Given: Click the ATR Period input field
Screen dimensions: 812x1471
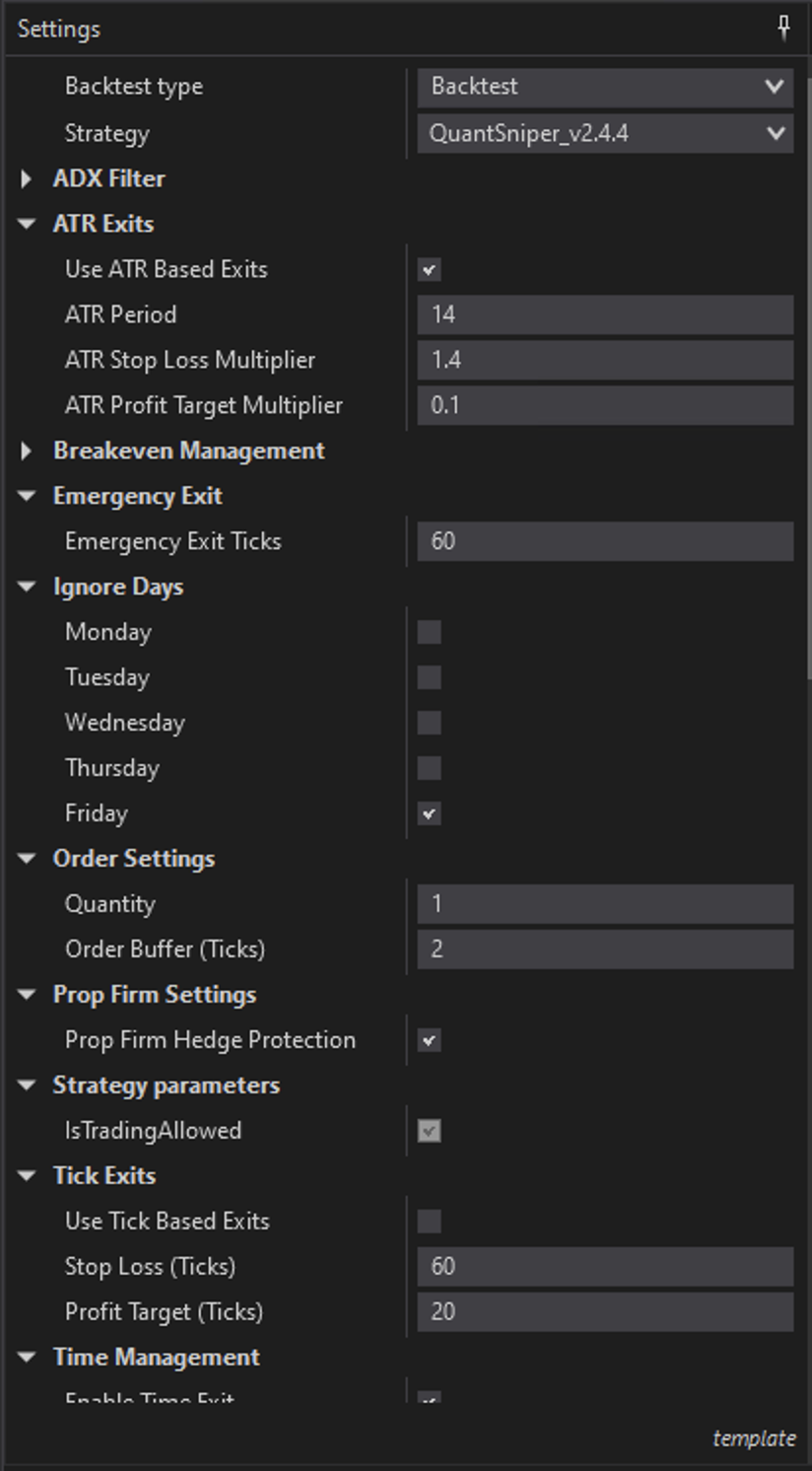Looking at the screenshot, I should [x=605, y=315].
